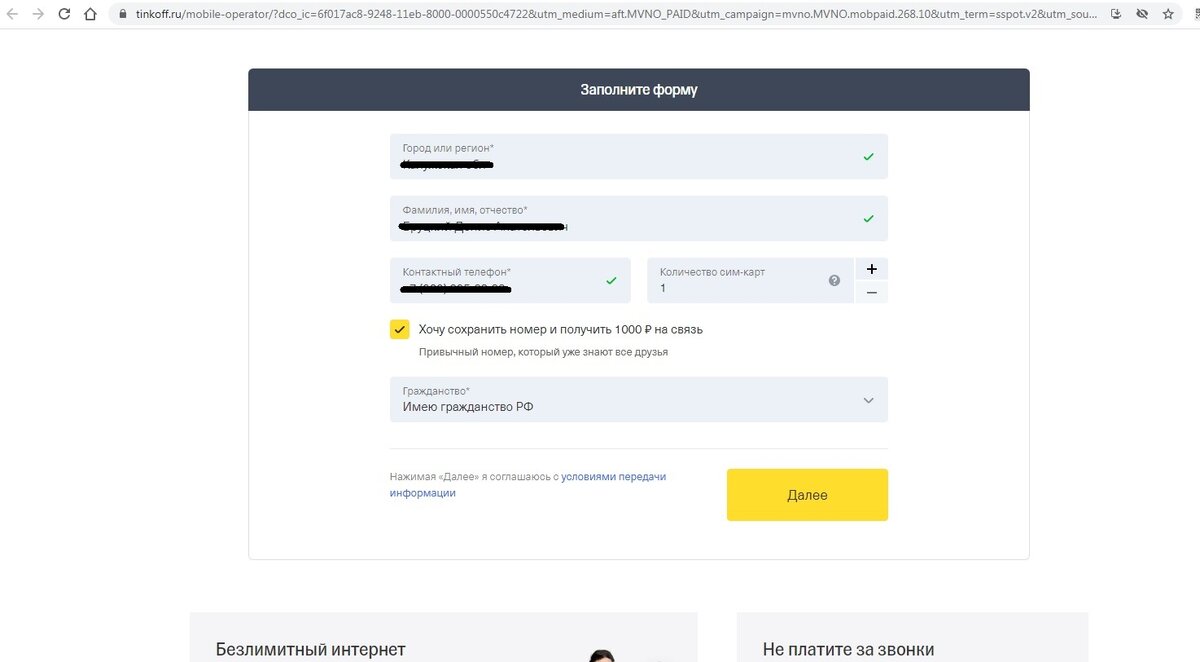Click the 'Заполните форму' header text
This screenshot has height=662, width=1200.
[x=639, y=90]
